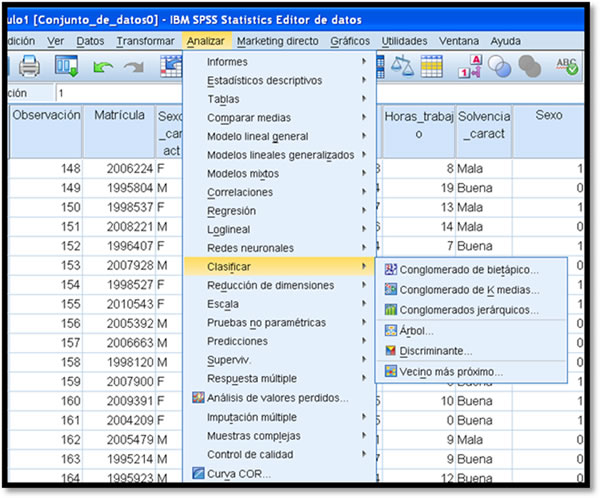600x498 pixels.
Task: Click the Curva COR icon
Action: [x=198, y=473]
